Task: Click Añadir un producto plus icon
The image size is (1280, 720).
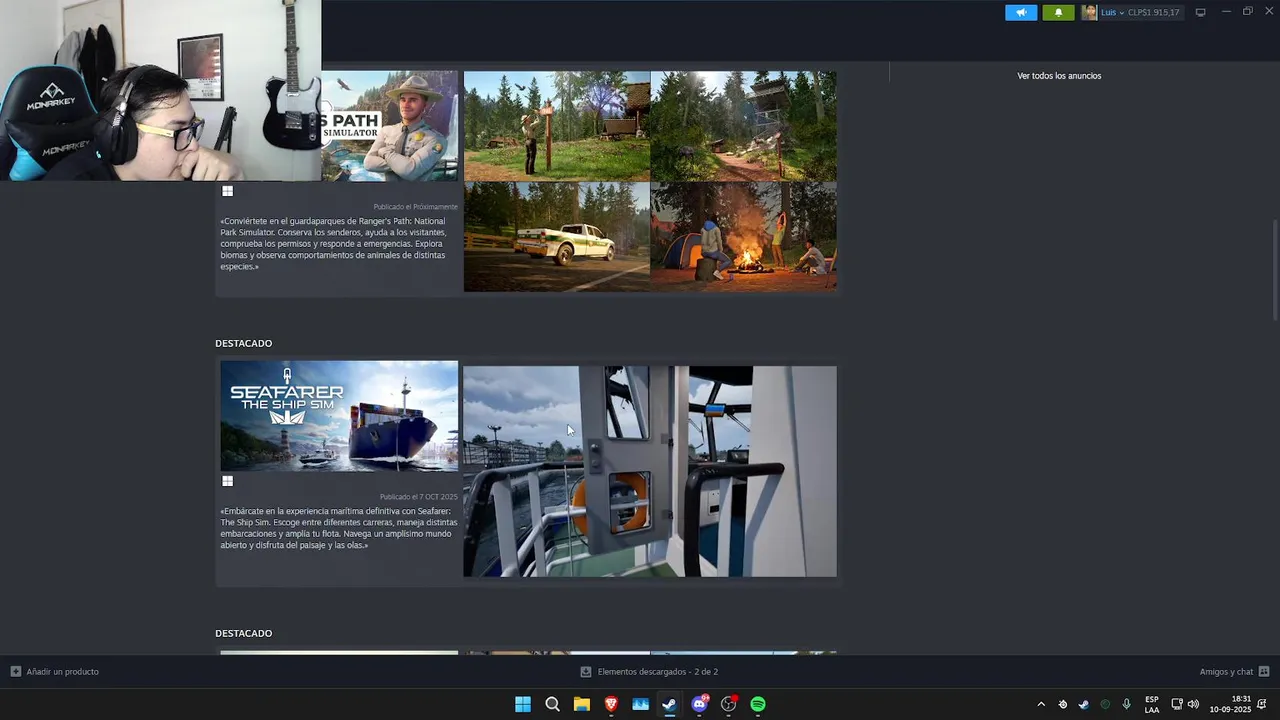Action: [15, 672]
